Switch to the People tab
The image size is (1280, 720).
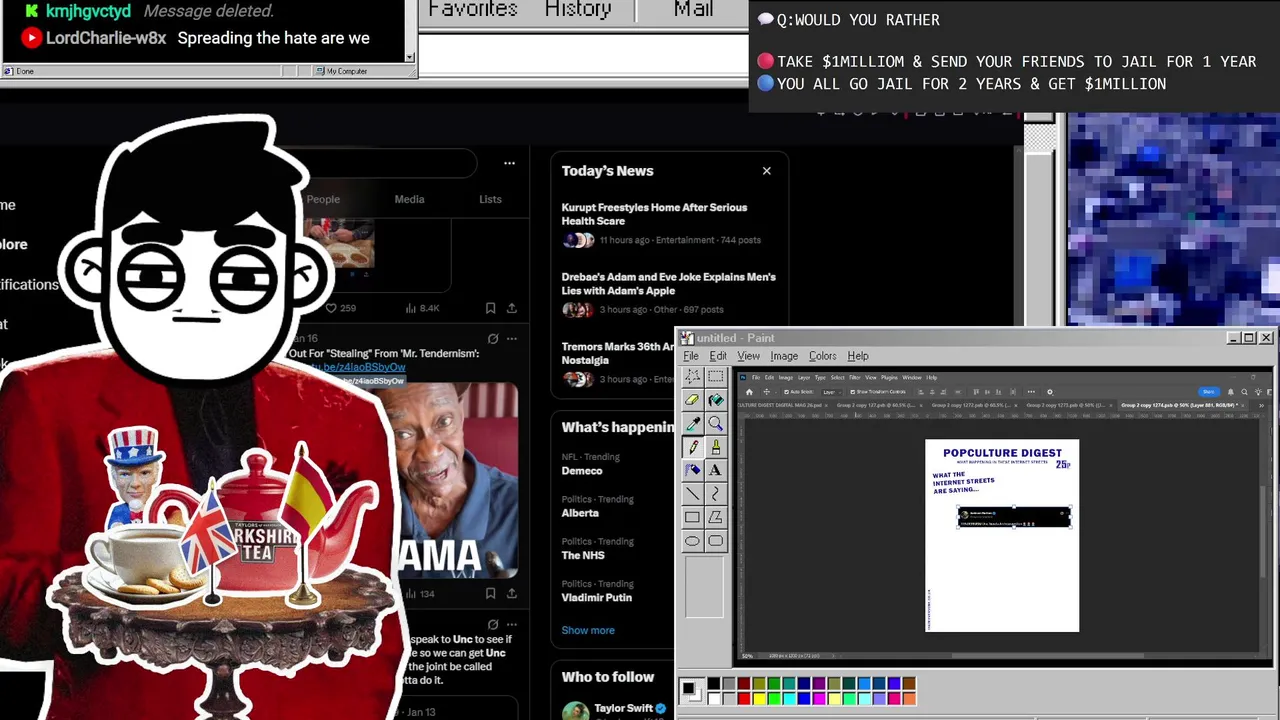click(x=323, y=199)
